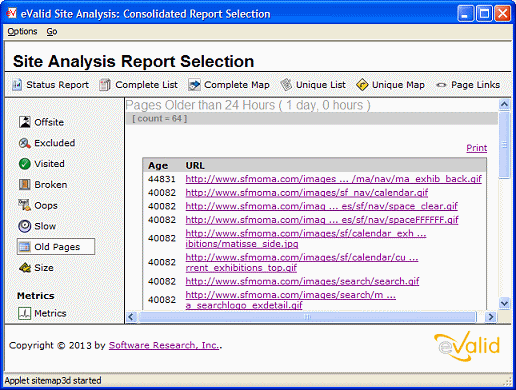
Task: Click the Size icon in sidebar
Action: [x=25, y=267]
